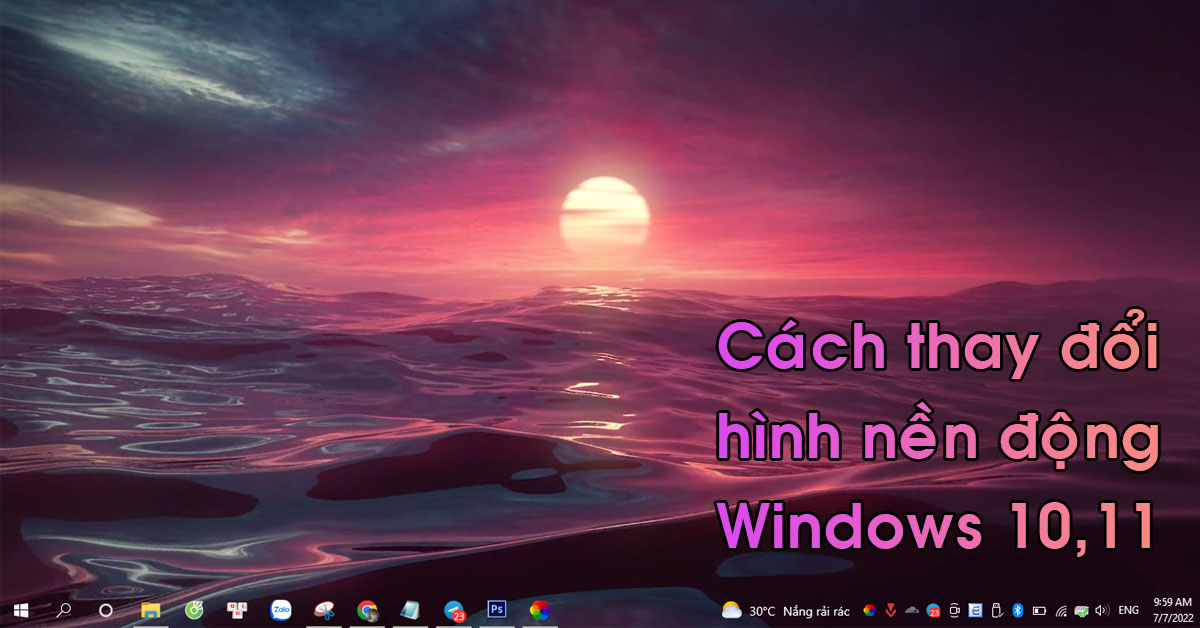Check the battery status icon

pos(1039,610)
